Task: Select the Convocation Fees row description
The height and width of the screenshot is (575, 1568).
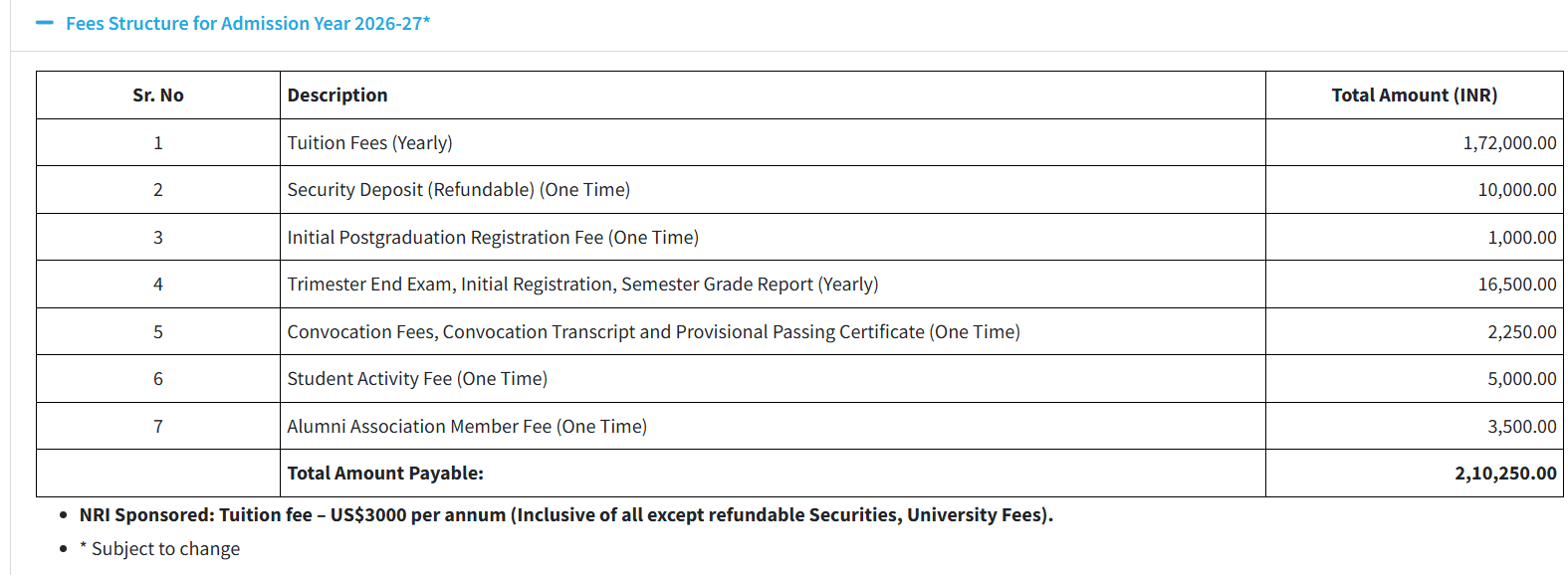Action: [653, 332]
